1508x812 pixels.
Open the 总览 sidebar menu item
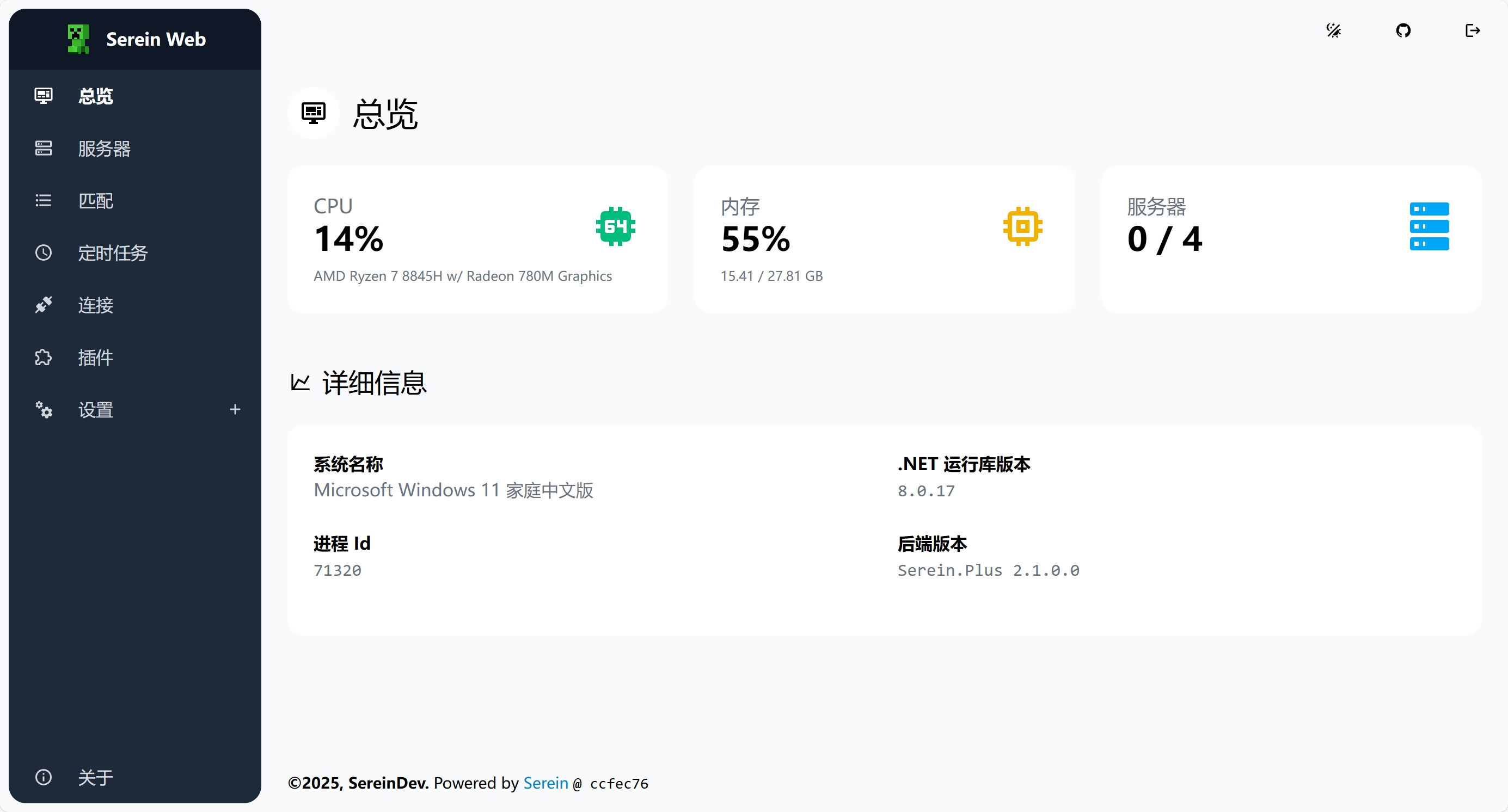(x=135, y=95)
